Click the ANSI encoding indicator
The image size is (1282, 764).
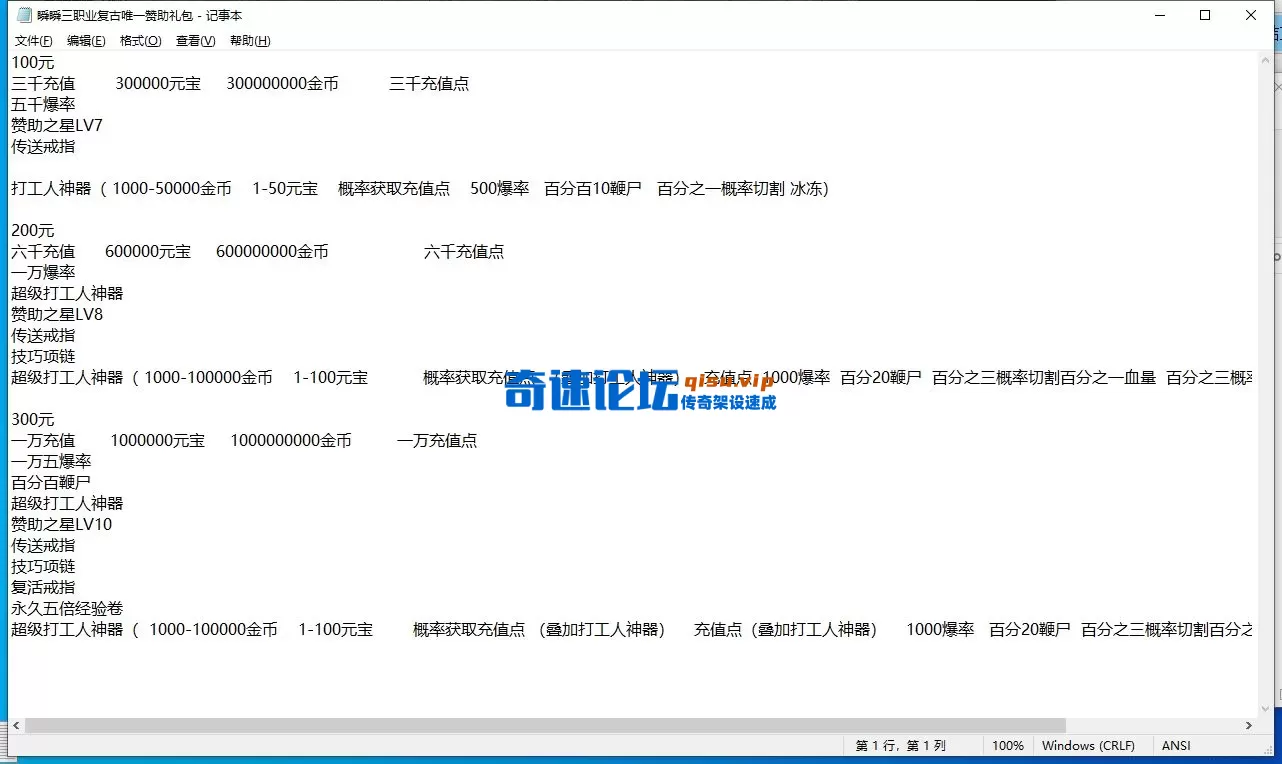(1175, 745)
